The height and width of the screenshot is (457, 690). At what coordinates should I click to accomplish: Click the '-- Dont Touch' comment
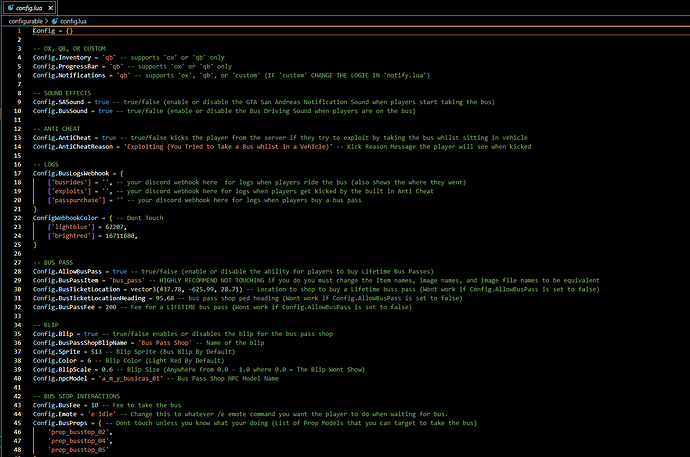tap(139, 218)
